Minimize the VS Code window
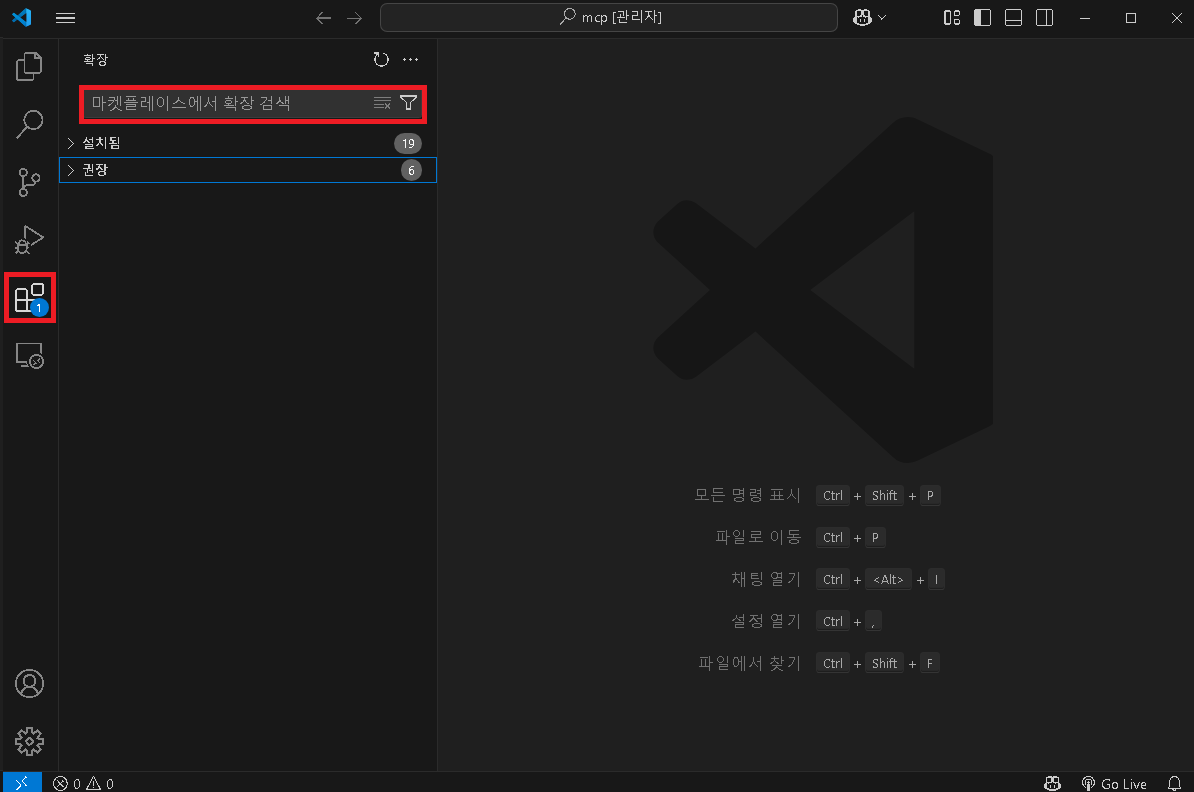This screenshot has height=792, width=1194. coord(1085,18)
